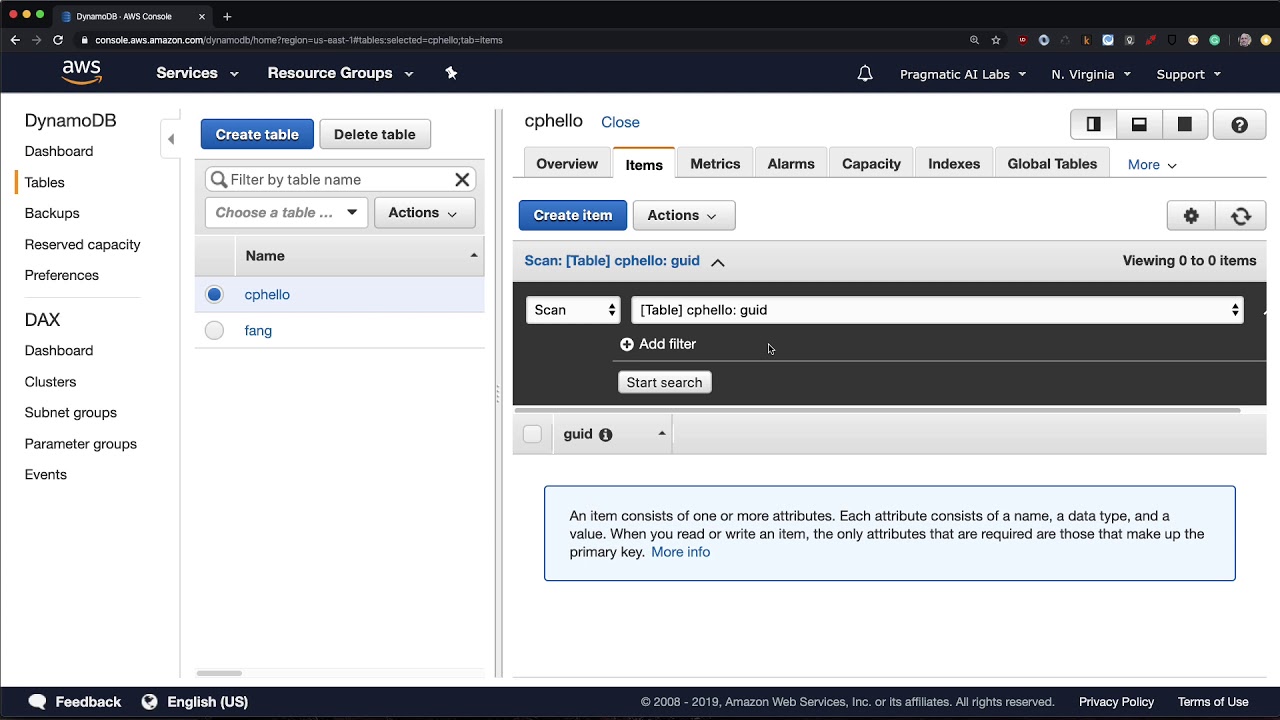Collapse the DynamoDB navigation sidebar arrow

coord(171,139)
